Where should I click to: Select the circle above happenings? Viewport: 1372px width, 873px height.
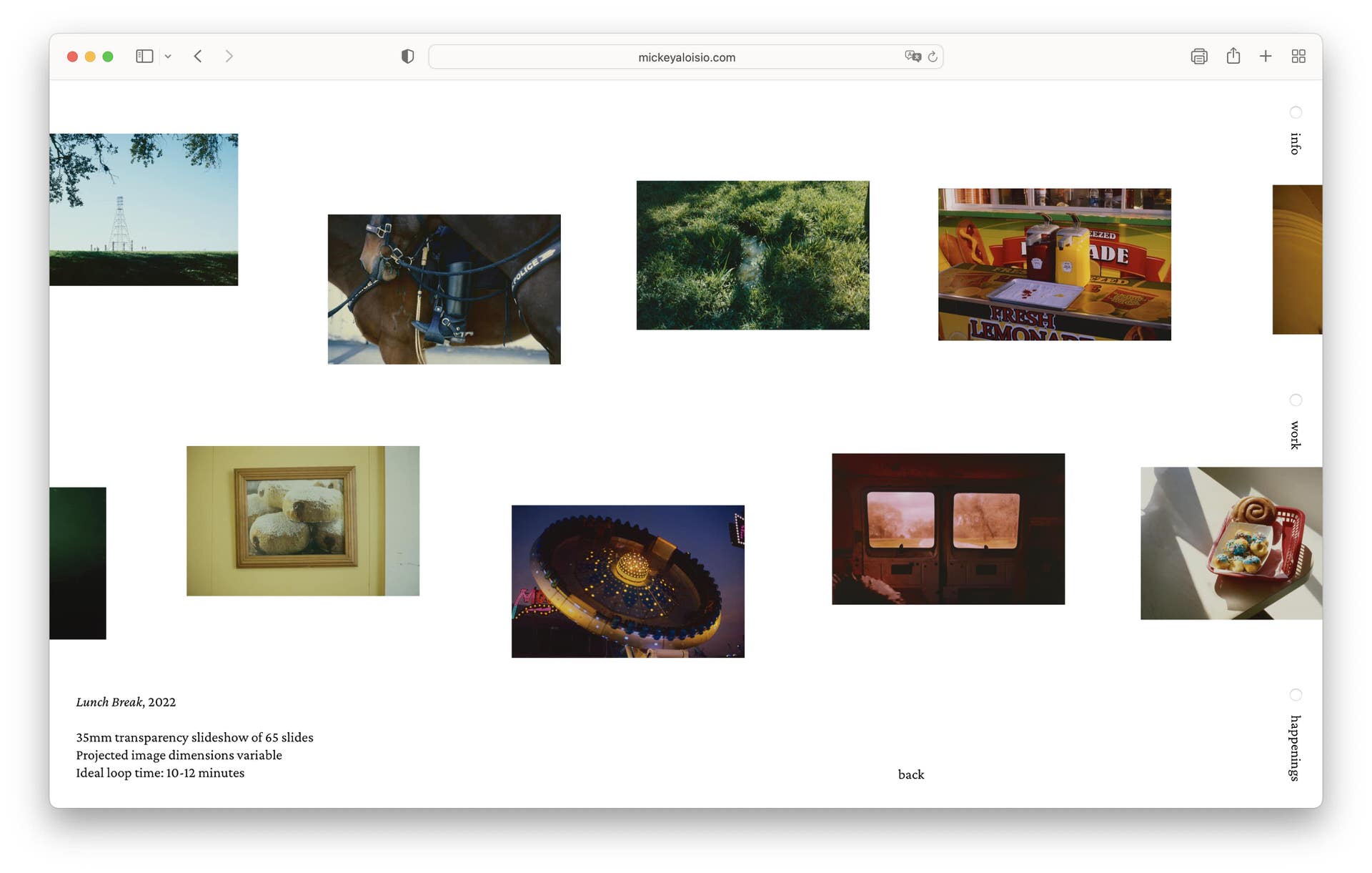1295,695
